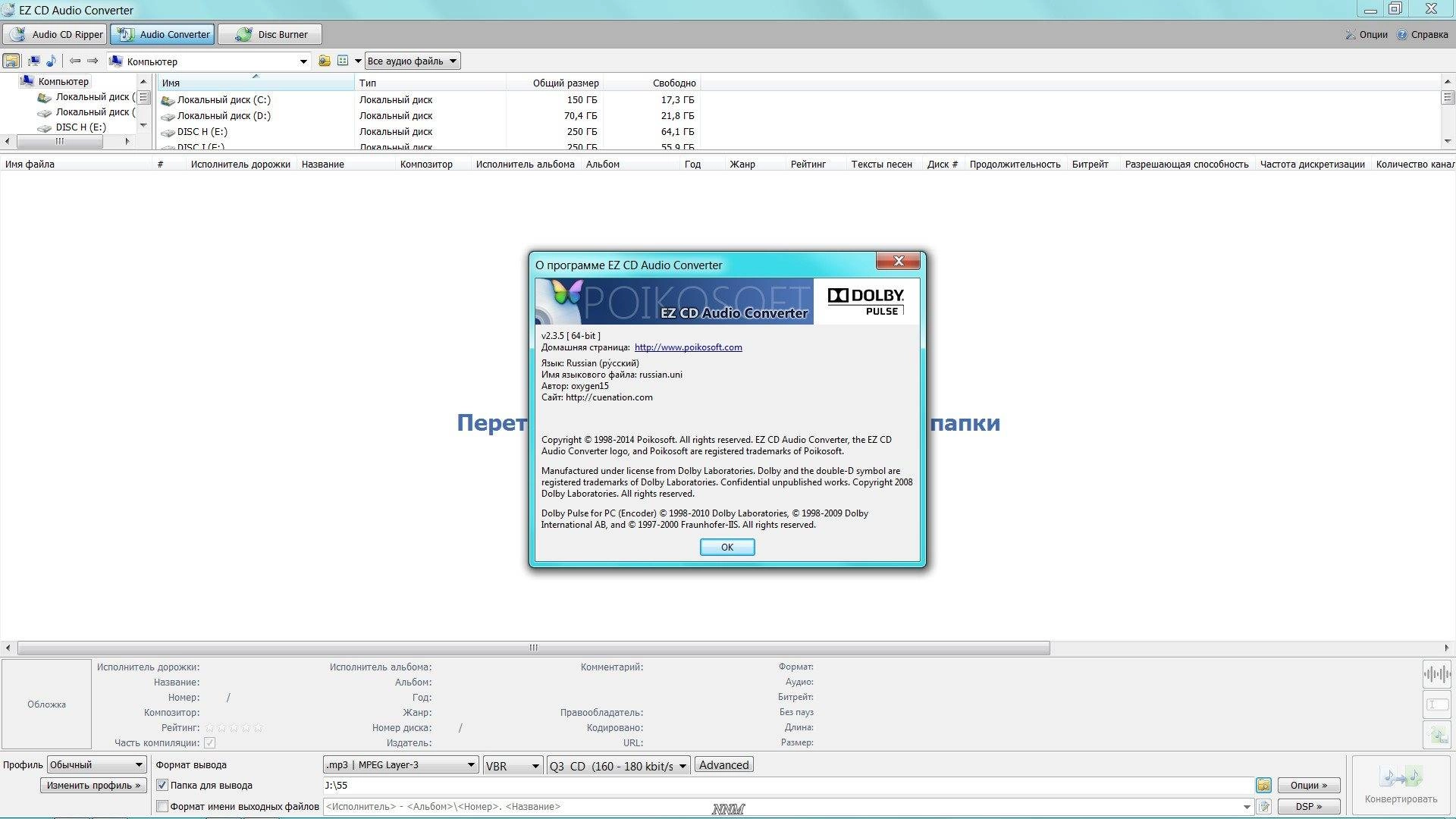Click the view mode grid icon
Image resolution: width=1456 pixels, height=819 pixels.
(343, 61)
